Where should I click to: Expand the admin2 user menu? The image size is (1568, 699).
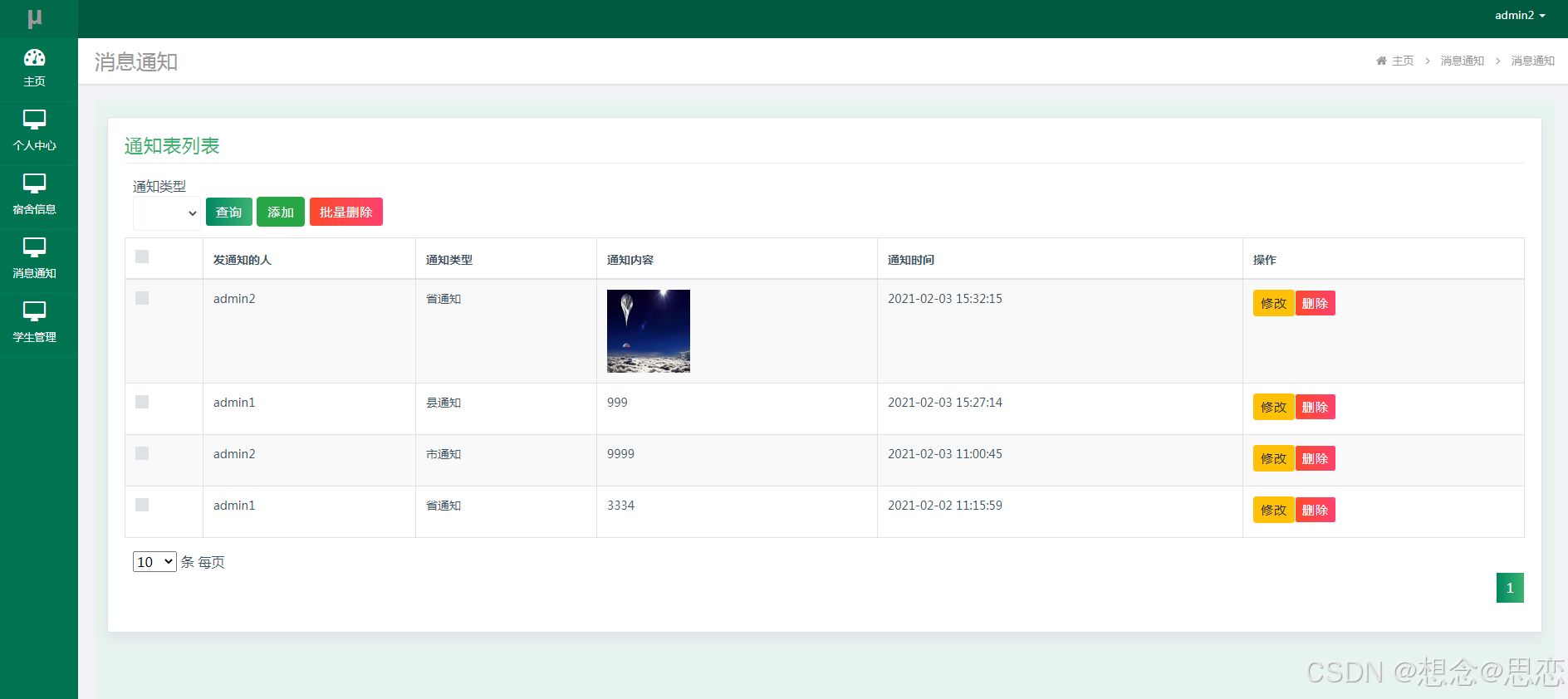coord(1520,16)
